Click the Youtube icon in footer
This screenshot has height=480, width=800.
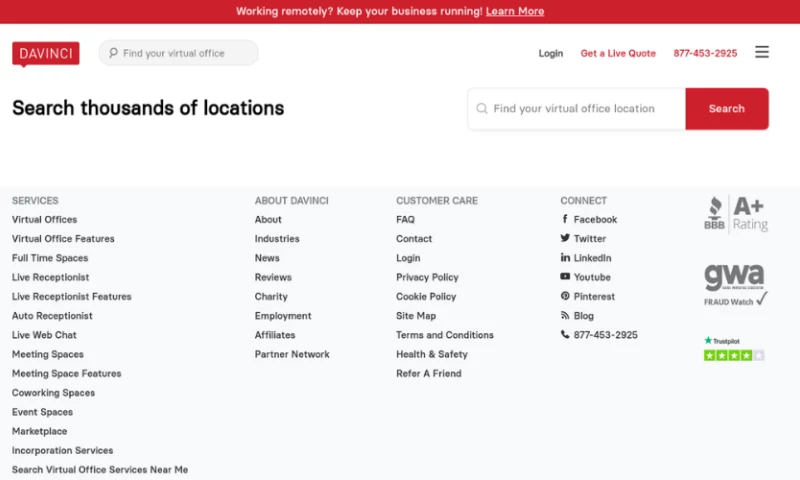pyautogui.click(x=565, y=277)
